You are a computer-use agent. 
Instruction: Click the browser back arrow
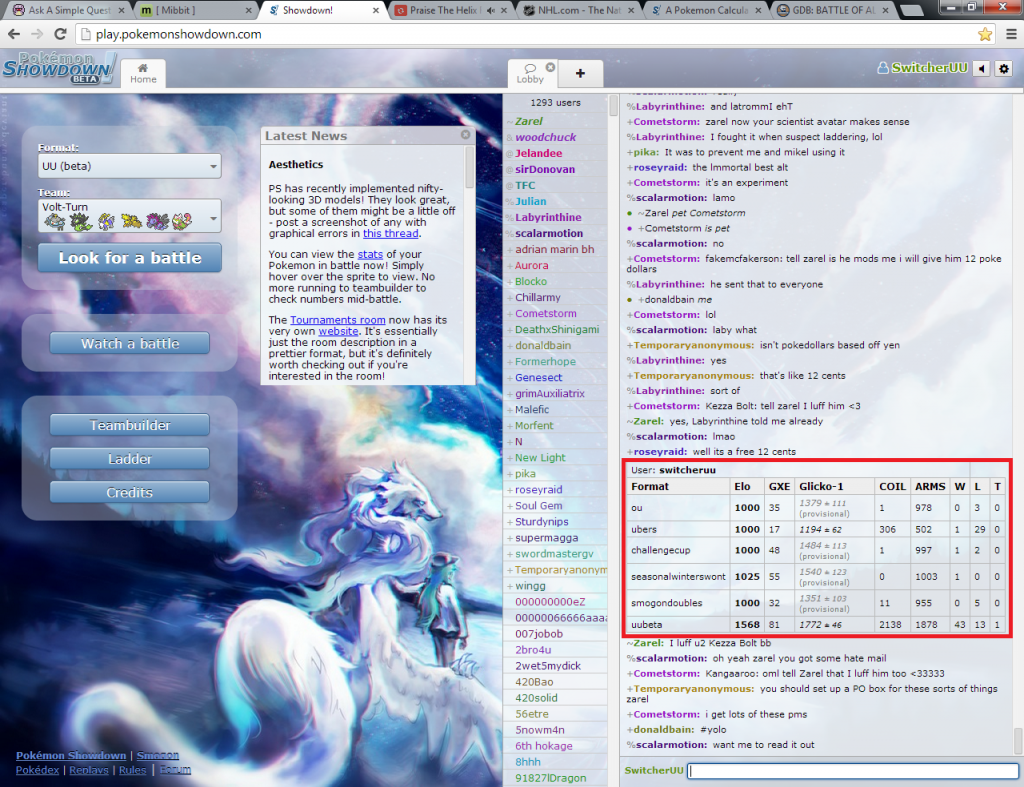point(14,35)
